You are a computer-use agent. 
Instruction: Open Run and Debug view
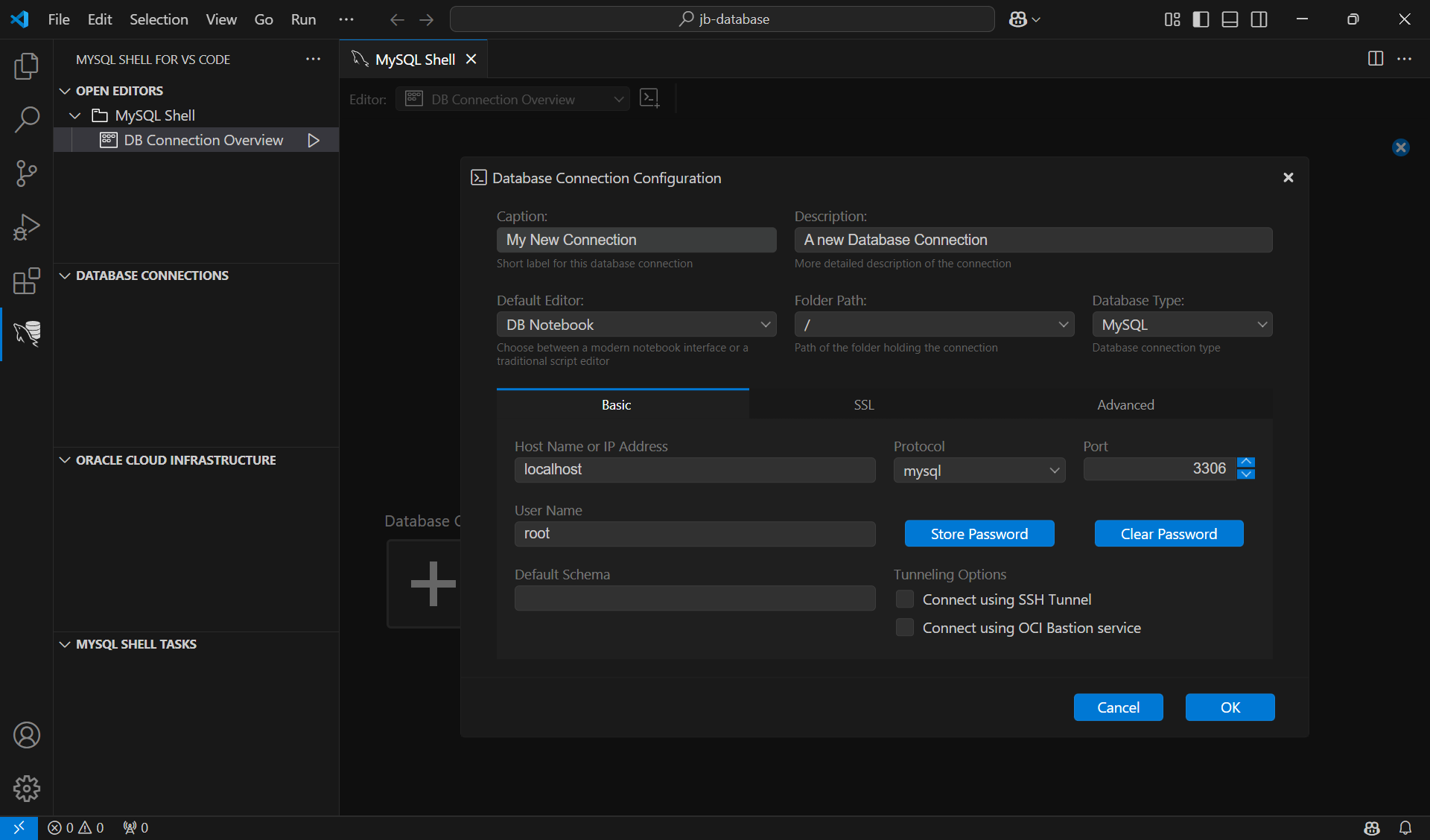[x=27, y=227]
